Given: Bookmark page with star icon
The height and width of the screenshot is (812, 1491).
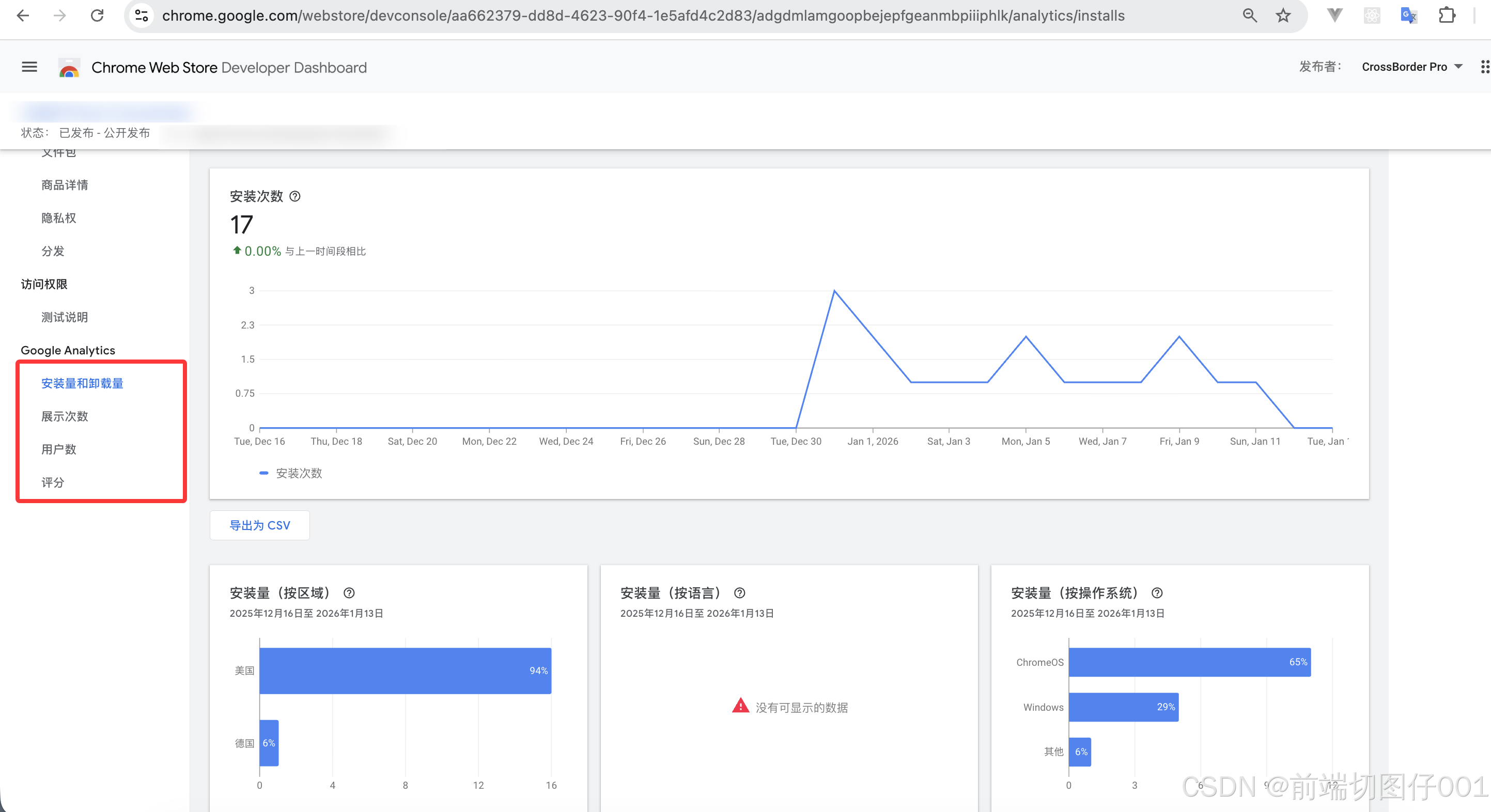Looking at the screenshot, I should [x=1283, y=15].
